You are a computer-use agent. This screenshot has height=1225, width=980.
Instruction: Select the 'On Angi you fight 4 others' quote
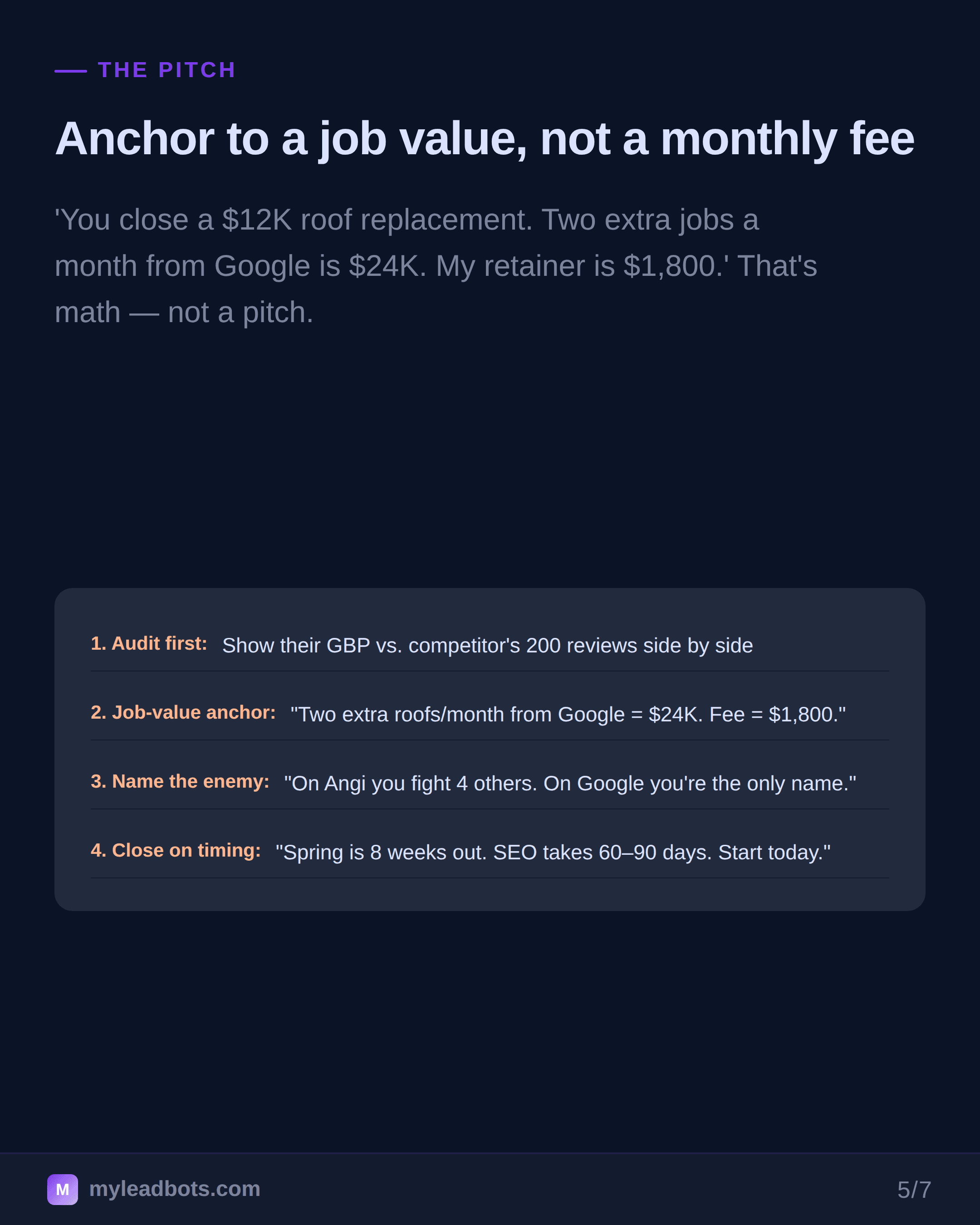pyautogui.click(x=570, y=784)
